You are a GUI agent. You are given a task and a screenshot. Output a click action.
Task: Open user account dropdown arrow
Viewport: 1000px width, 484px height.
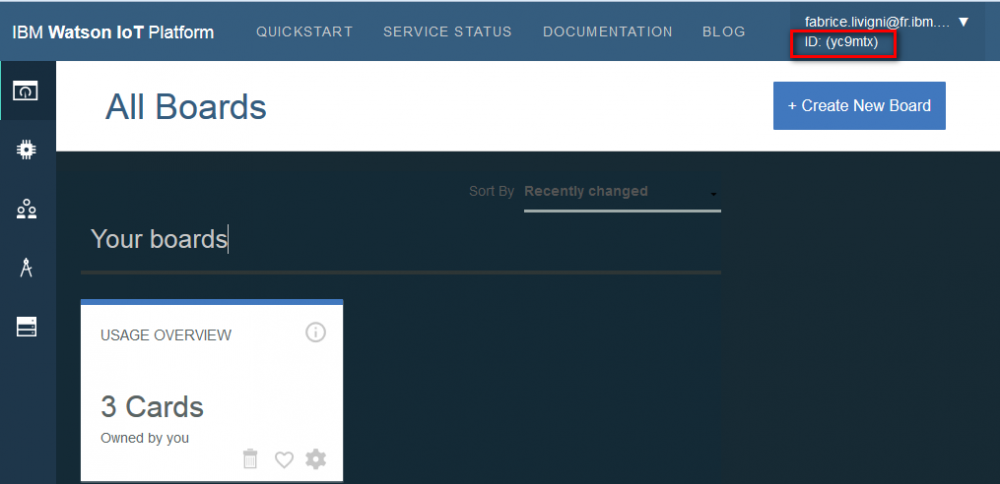coord(963,22)
